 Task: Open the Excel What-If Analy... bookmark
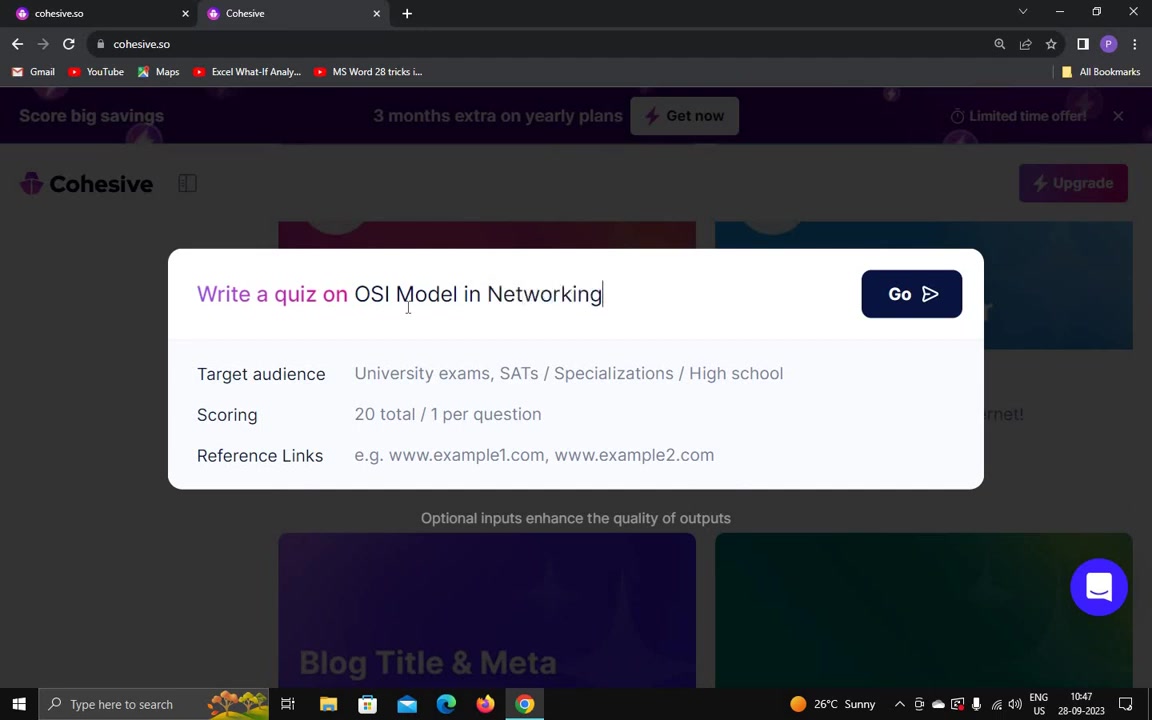pyautogui.click(x=248, y=72)
